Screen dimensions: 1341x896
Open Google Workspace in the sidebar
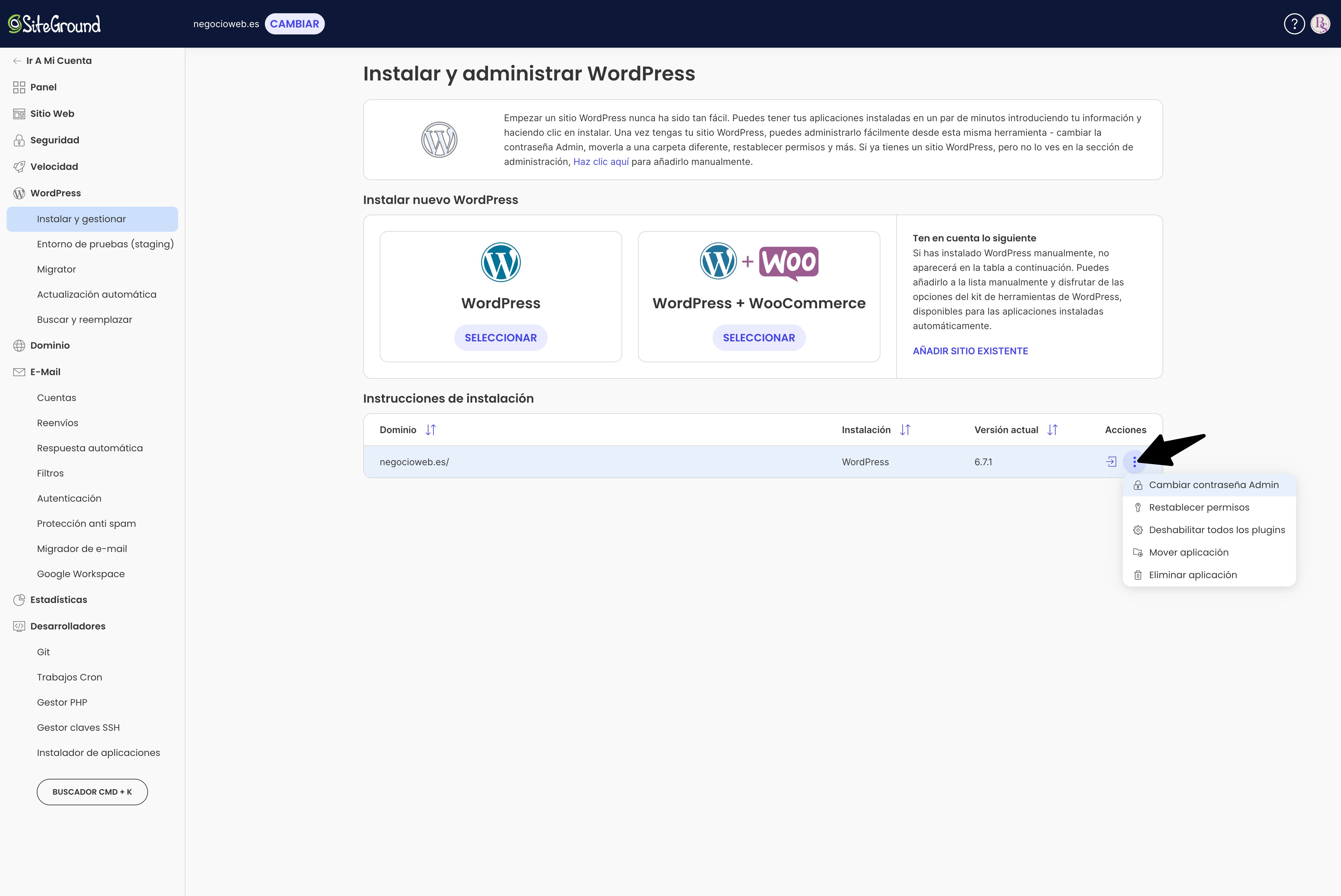pyautogui.click(x=80, y=574)
